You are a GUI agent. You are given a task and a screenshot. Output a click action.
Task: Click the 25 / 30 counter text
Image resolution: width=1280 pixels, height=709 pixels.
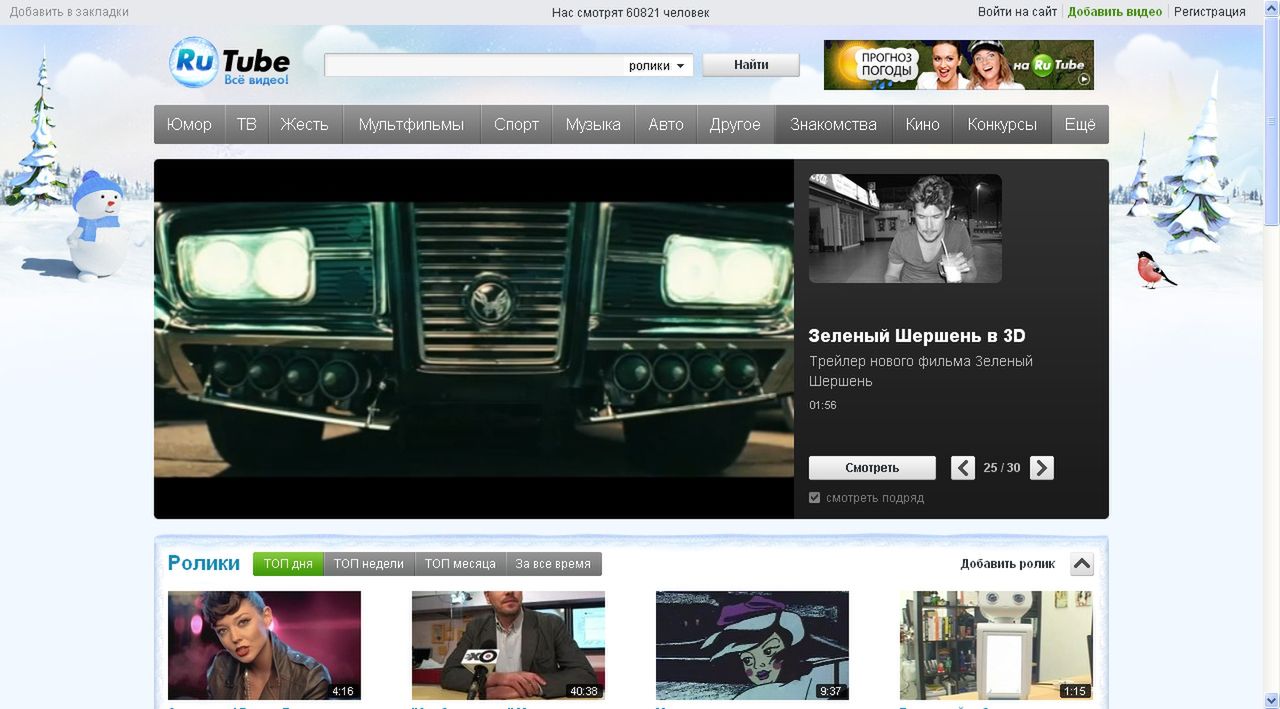click(1002, 468)
